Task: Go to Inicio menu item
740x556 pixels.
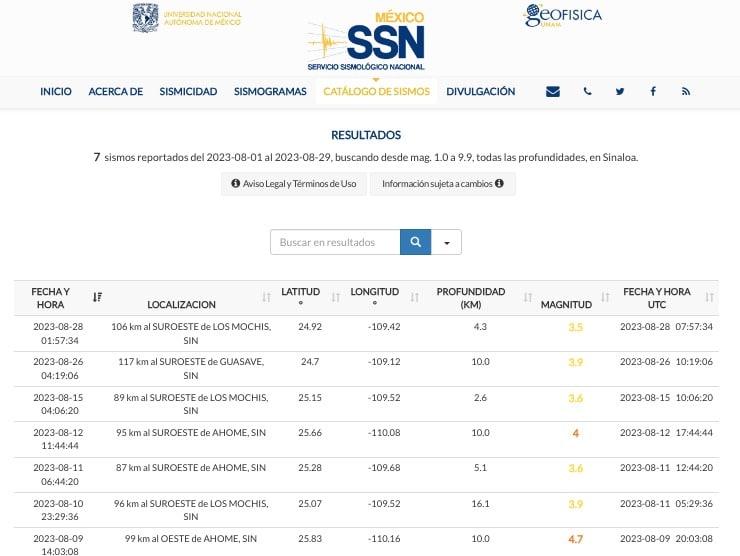Action: pos(56,92)
